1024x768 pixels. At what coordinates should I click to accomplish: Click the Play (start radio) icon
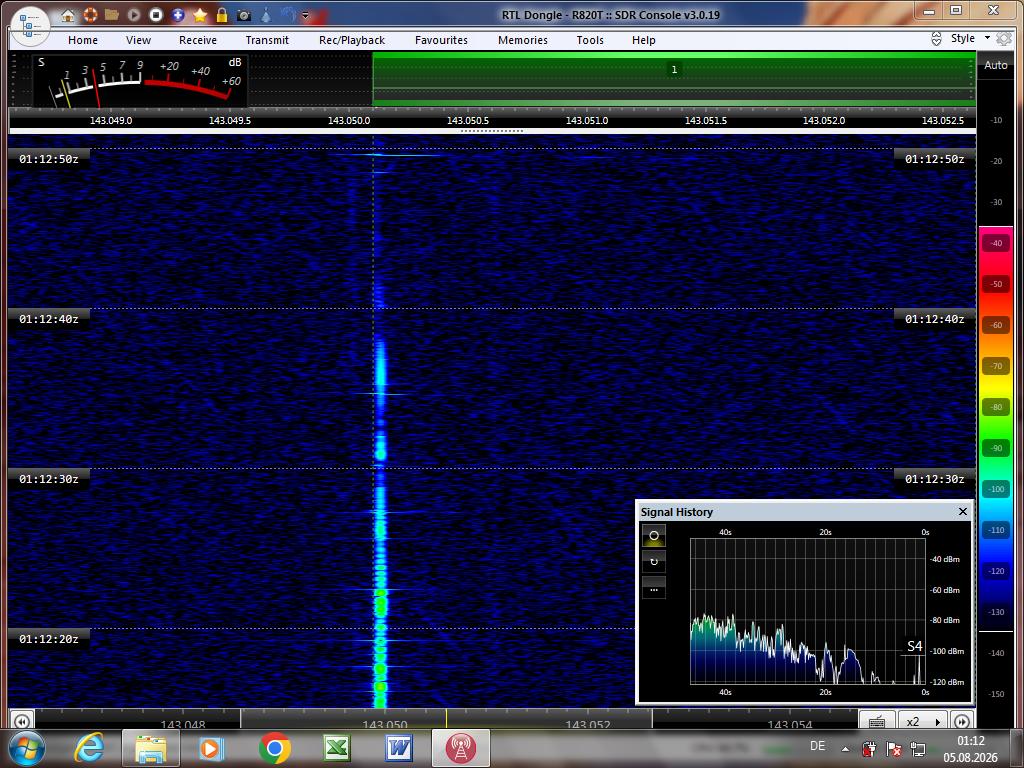click(134, 14)
